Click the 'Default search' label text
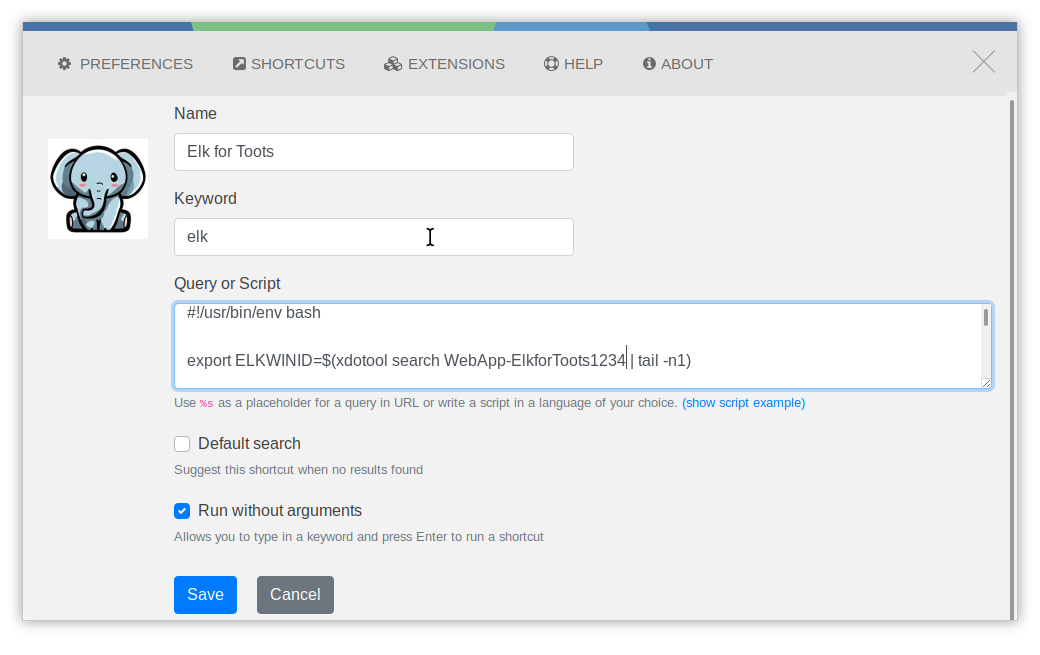1040x655 pixels. point(249,444)
